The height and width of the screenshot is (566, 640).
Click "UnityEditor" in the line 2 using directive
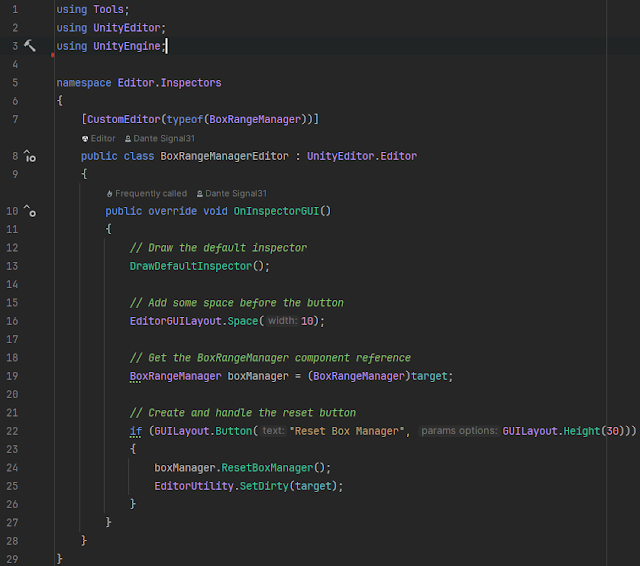(x=127, y=28)
